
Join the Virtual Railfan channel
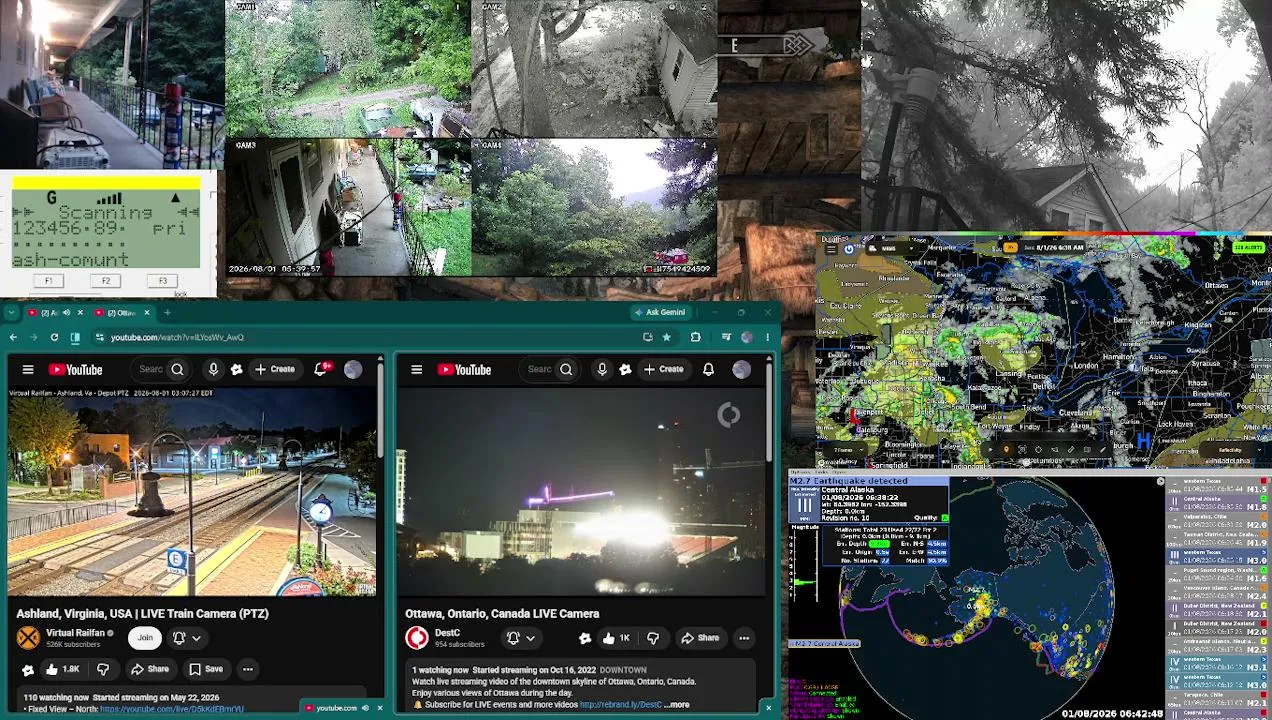point(145,638)
